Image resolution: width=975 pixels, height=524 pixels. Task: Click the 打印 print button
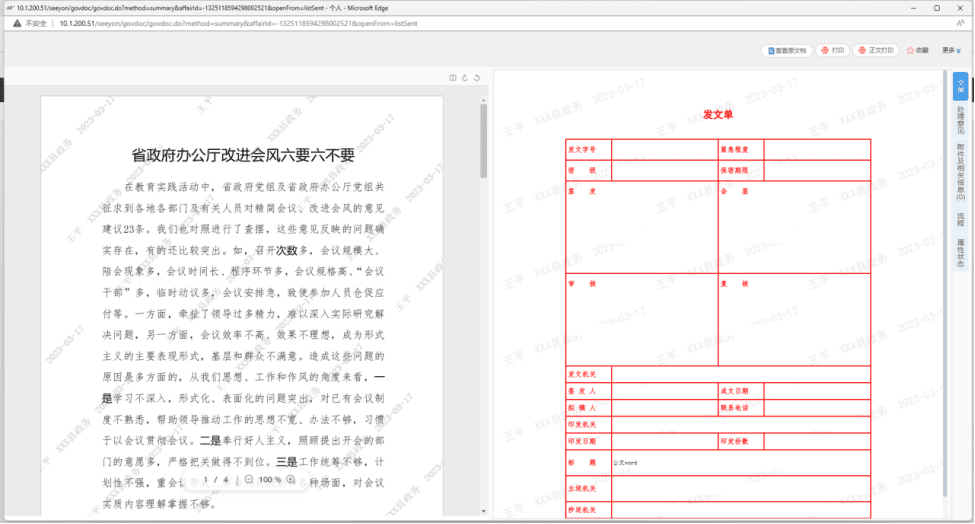[x=833, y=50]
